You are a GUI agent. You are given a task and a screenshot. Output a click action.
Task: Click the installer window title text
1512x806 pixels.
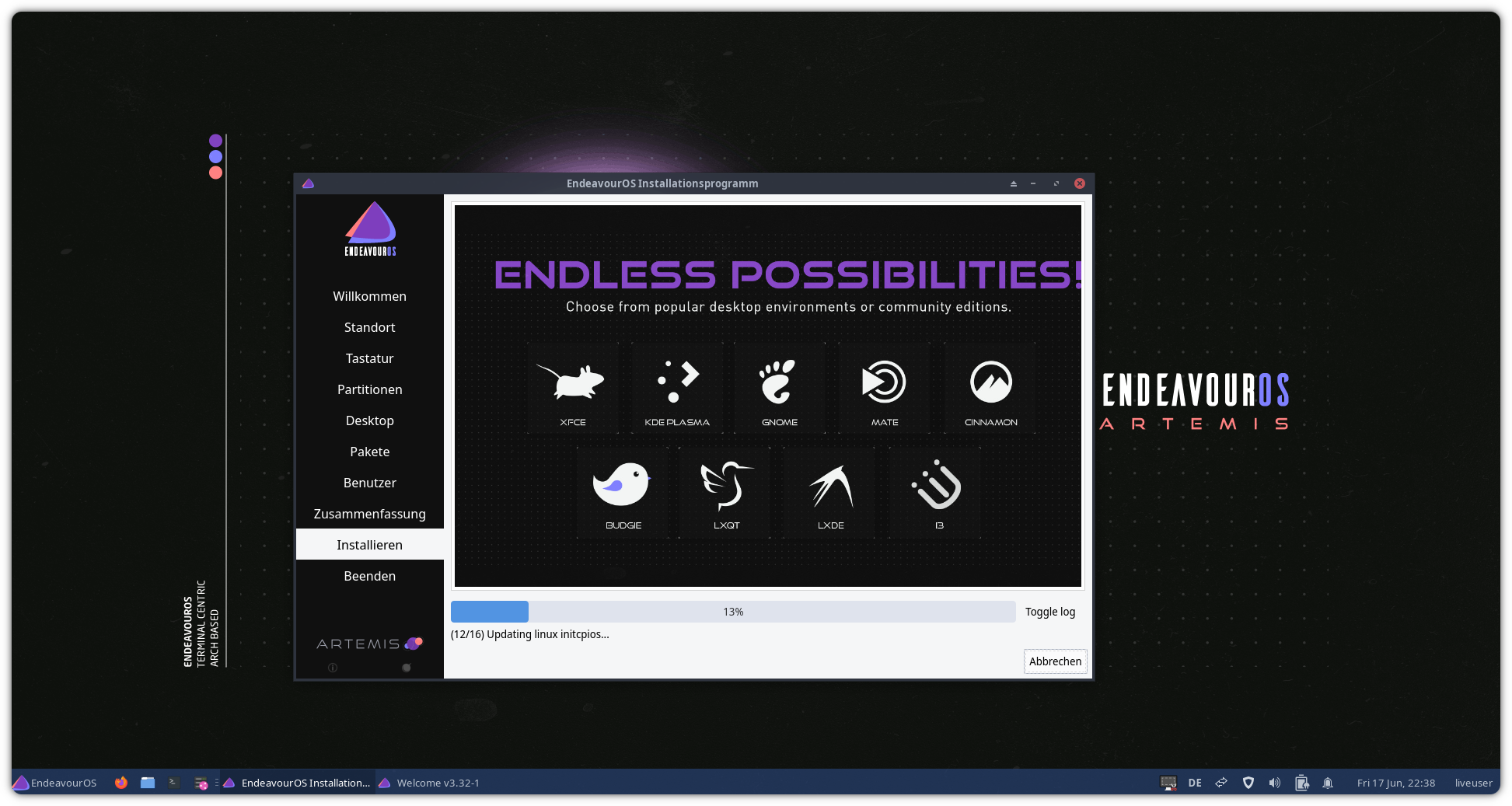(662, 183)
